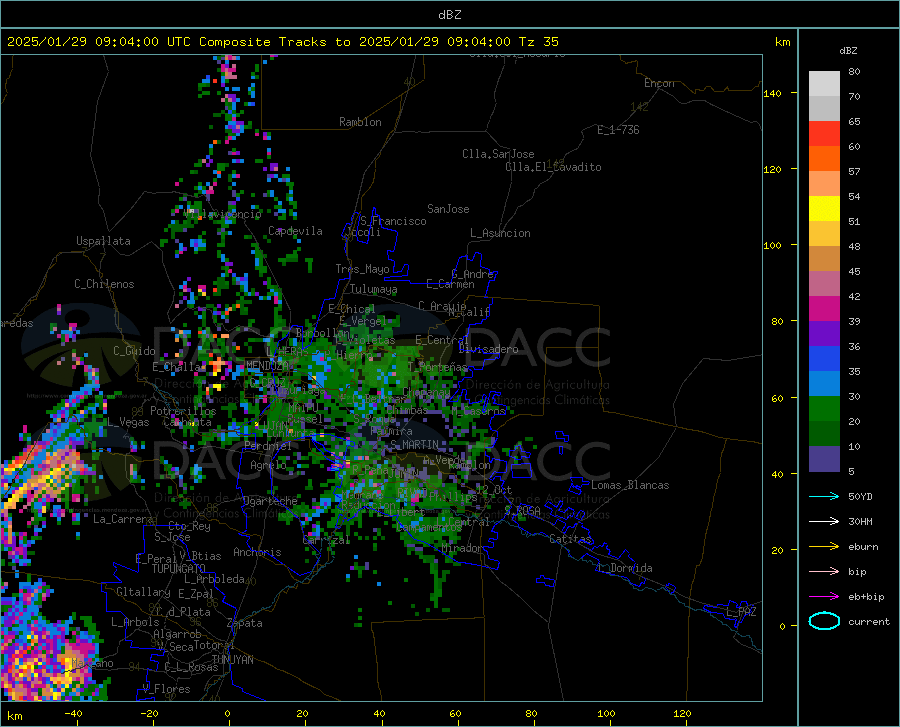Image resolution: width=900 pixels, height=727 pixels.
Task: Click the pink bip arrow legend icon
Action: (x=824, y=572)
